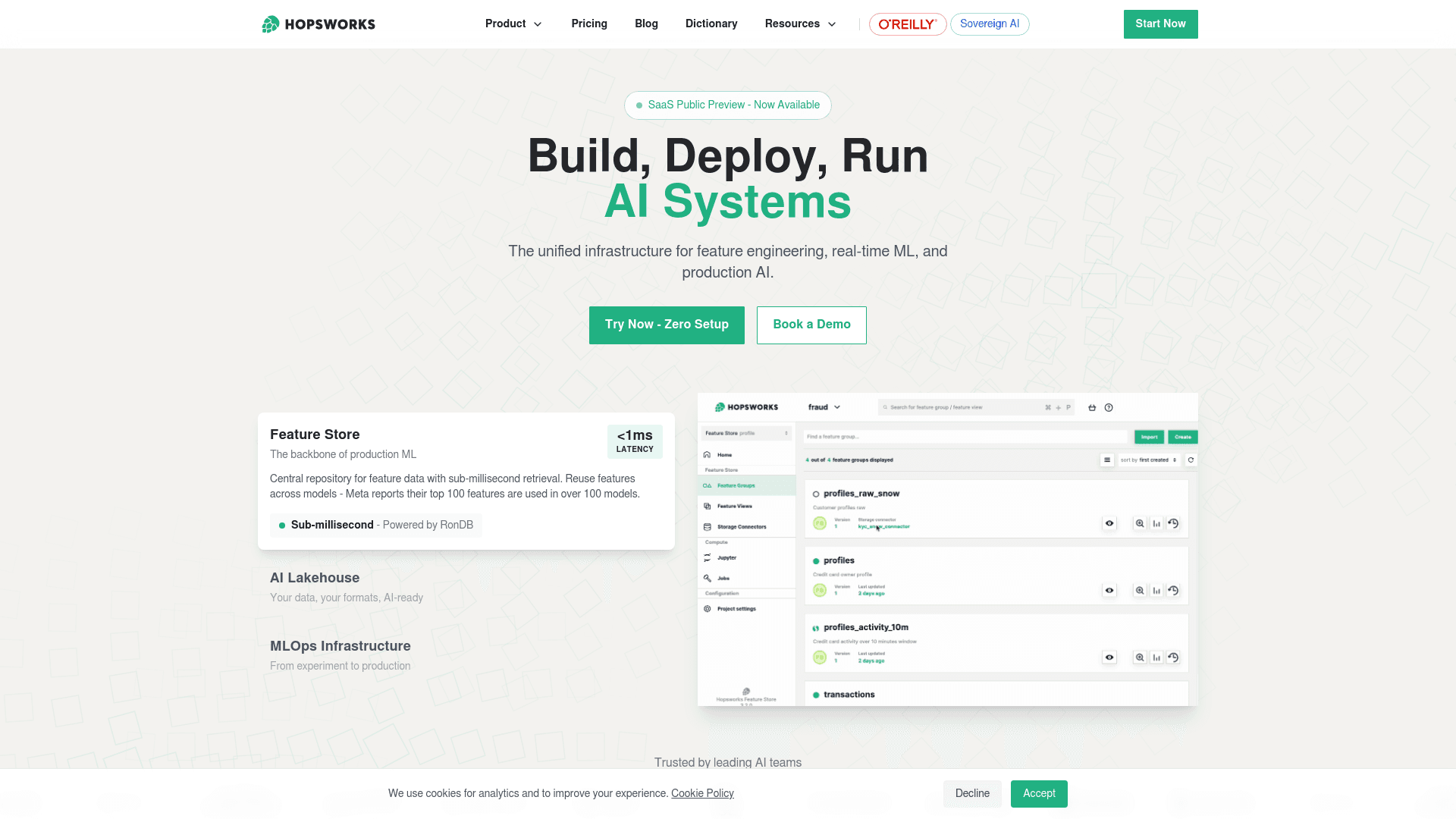Open the Pricing page
The image size is (1456, 819).
click(589, 24)
